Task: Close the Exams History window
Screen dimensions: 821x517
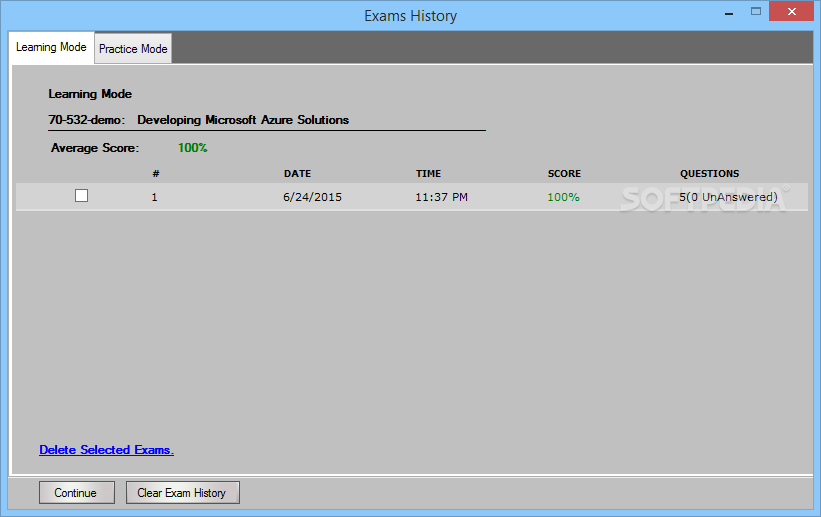Action: (x=792, y=11)
